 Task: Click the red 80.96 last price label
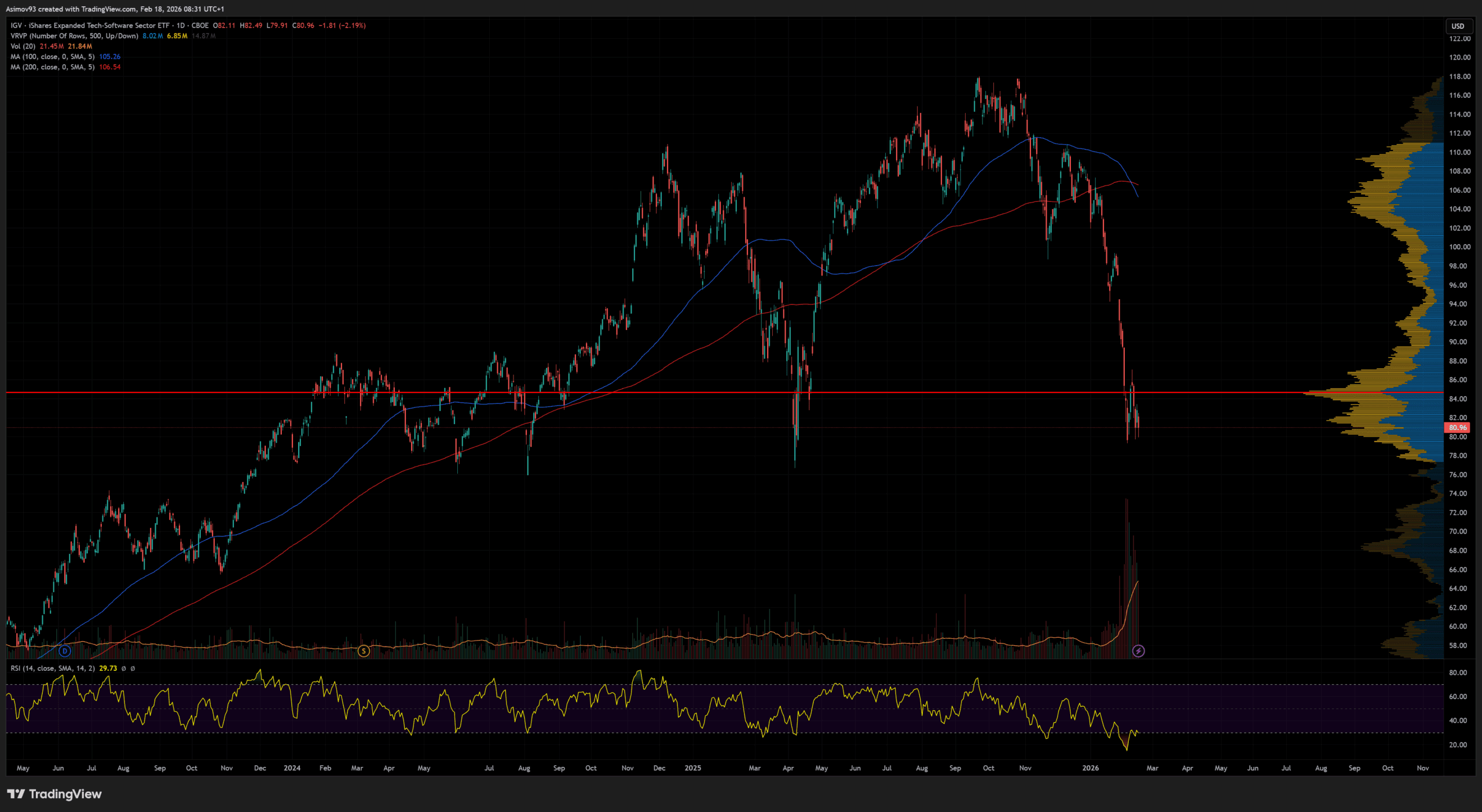tap(1457, 428)
